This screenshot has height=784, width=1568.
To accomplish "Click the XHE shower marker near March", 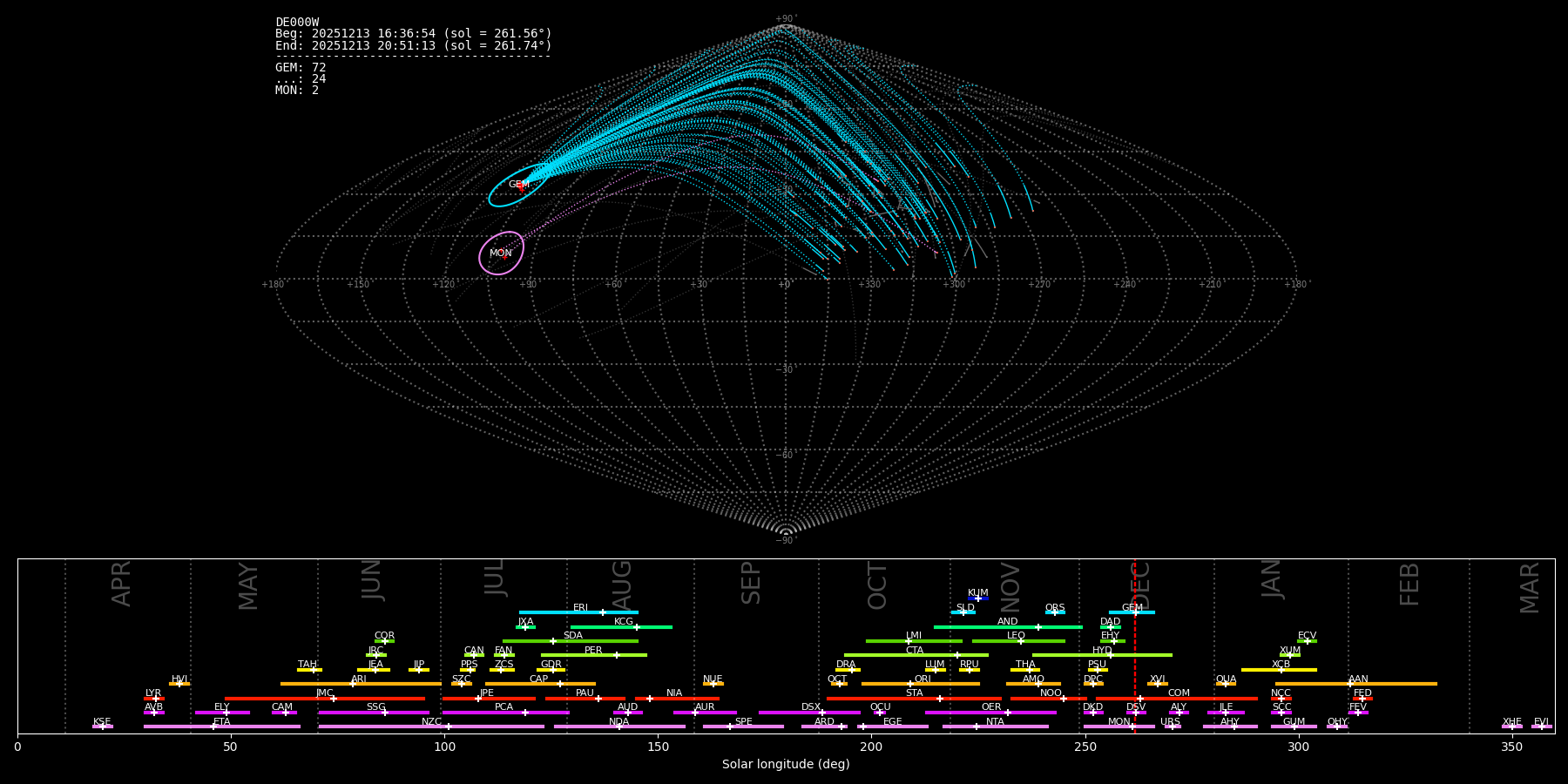I will pyautogui.click(x=1512, y=727).
